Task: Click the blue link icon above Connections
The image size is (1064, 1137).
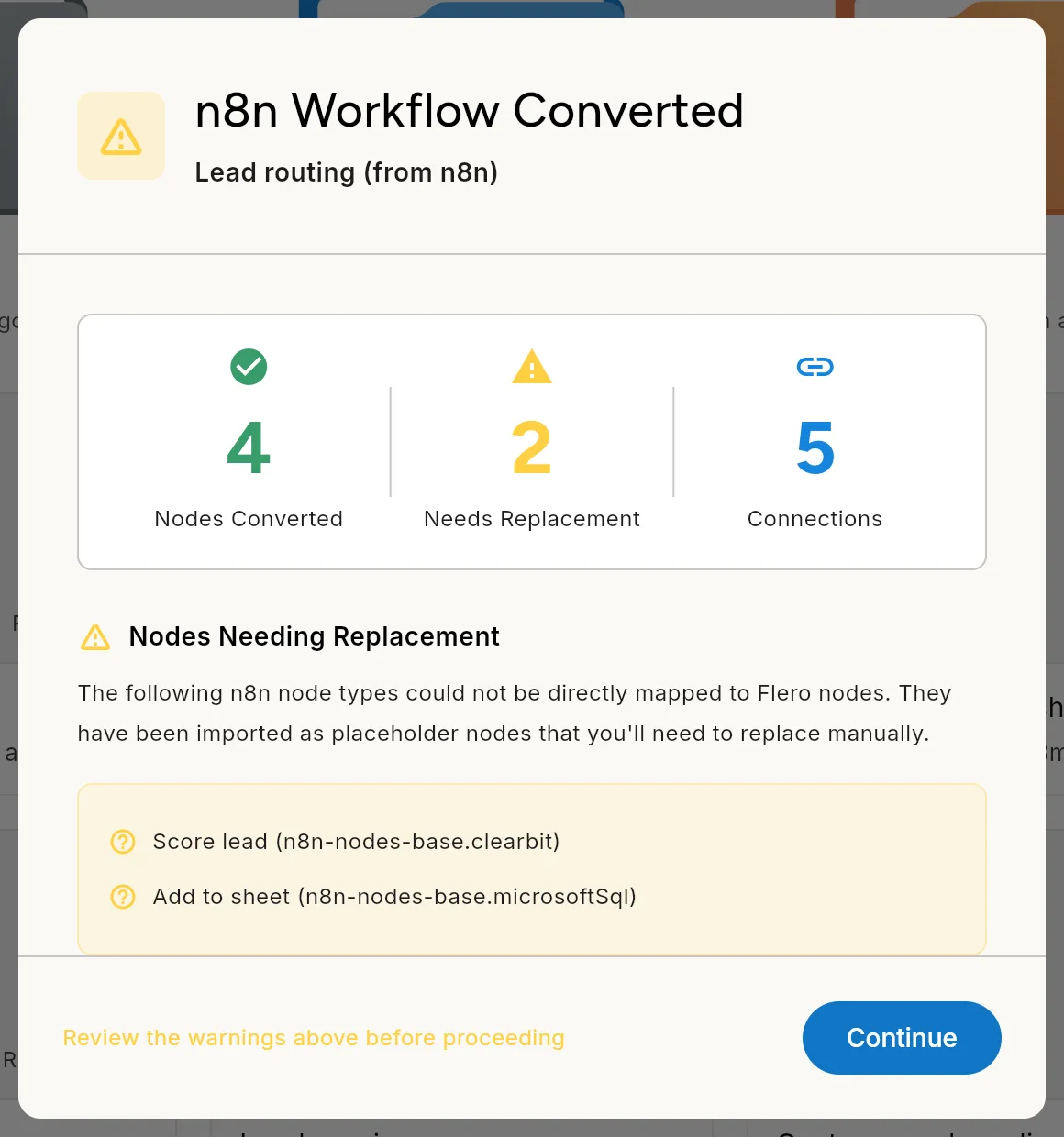Action: coord(815,367)
